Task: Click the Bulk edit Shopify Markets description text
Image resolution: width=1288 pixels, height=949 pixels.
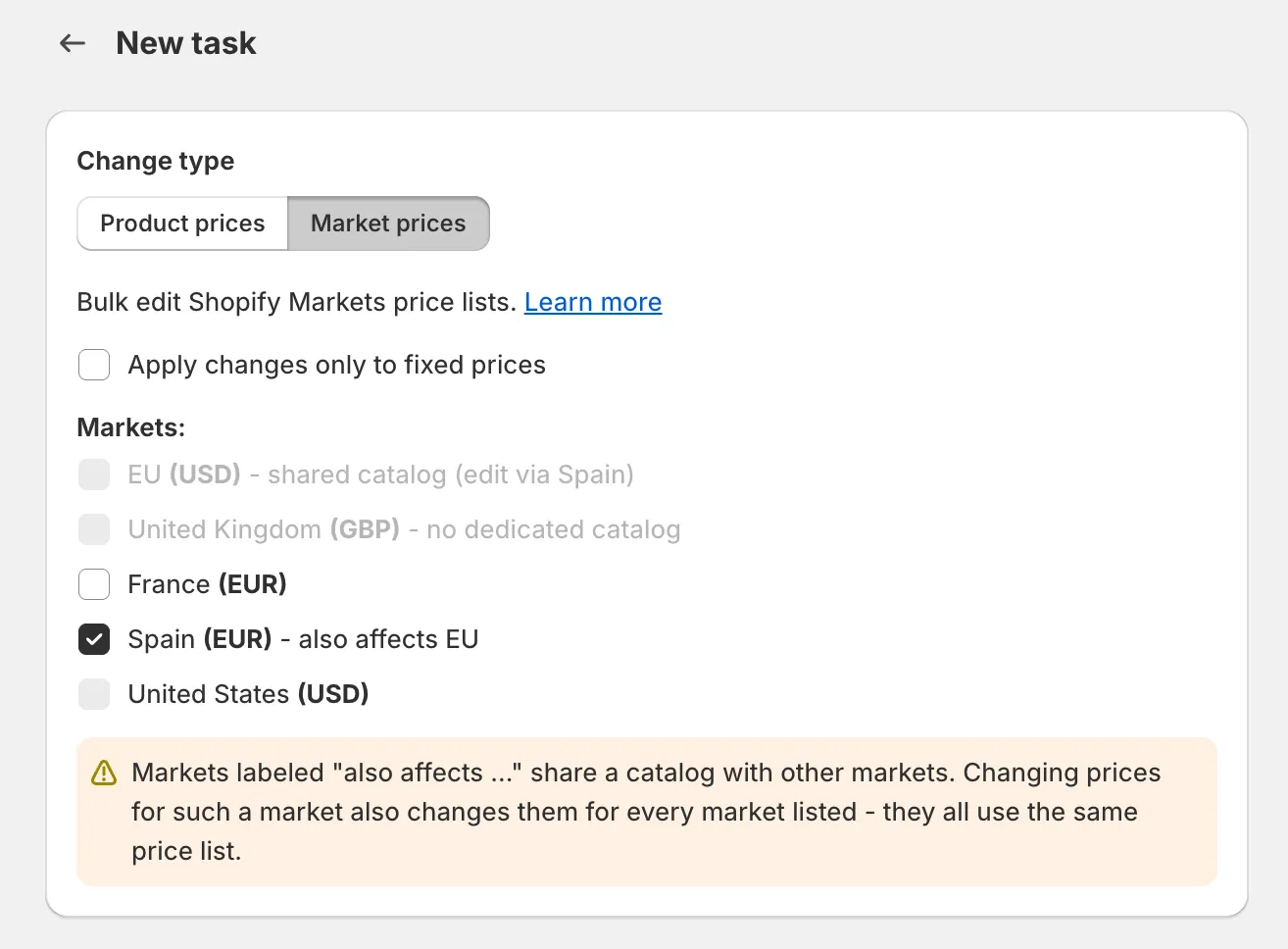Action: click(297, 302)
